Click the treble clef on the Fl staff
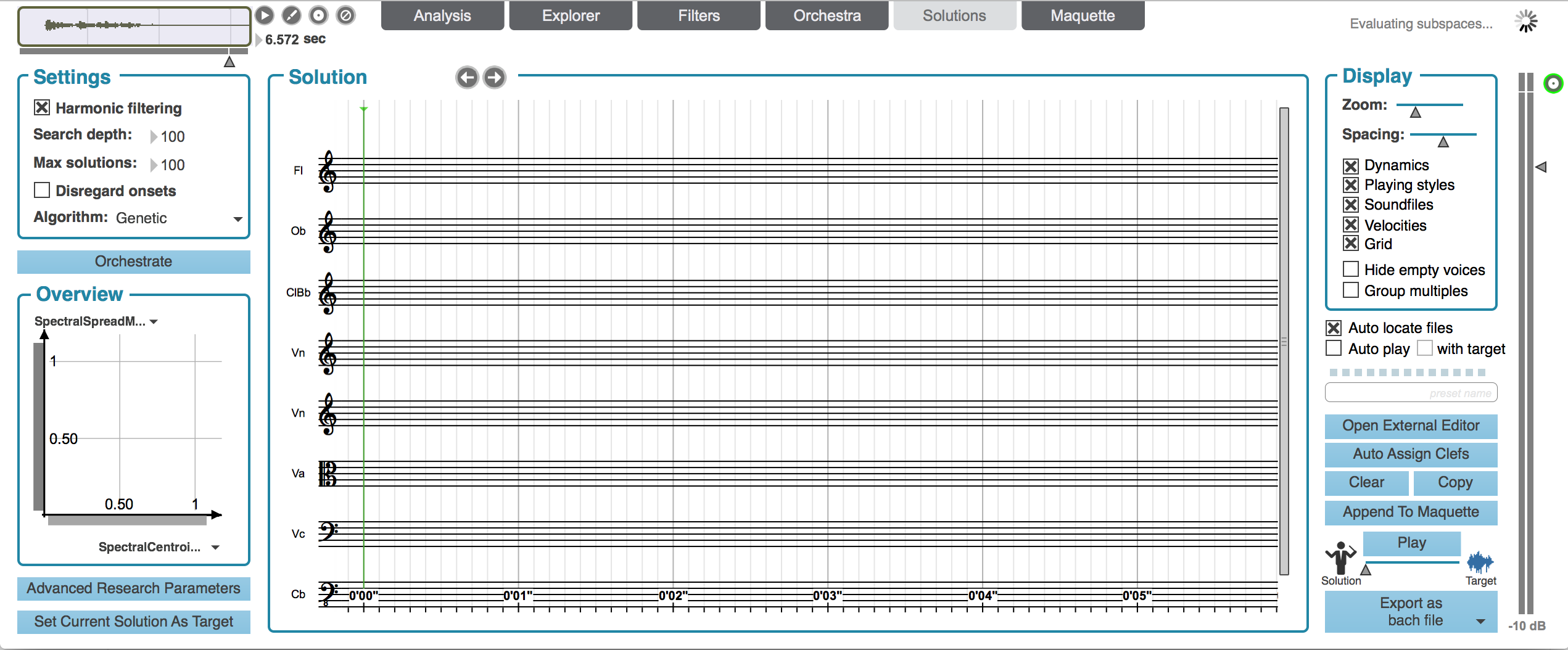The height and width of the screenshot is (650, 1568). click(328, 171)
